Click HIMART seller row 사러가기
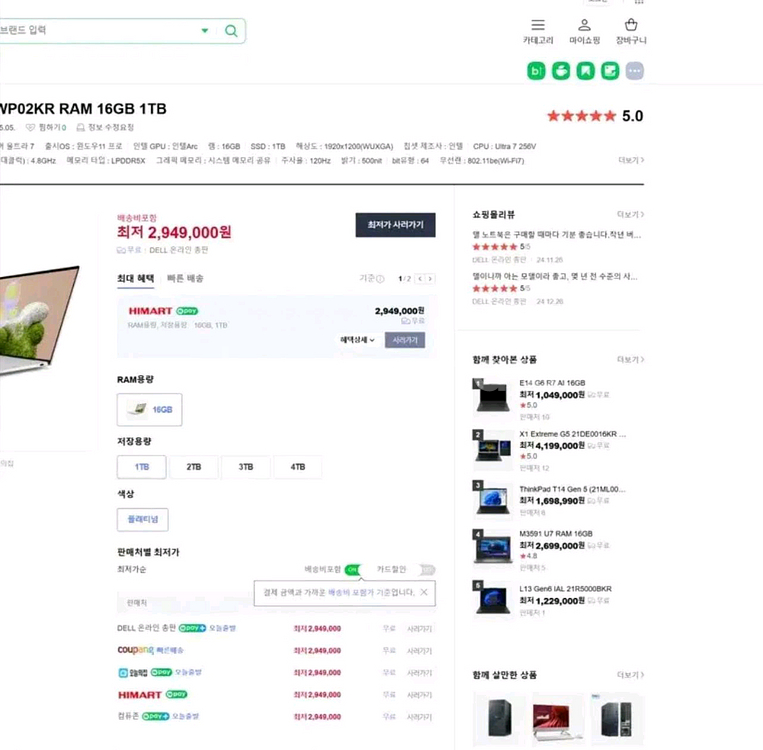This screenshot has width=763, height=750. click(419, 695)
